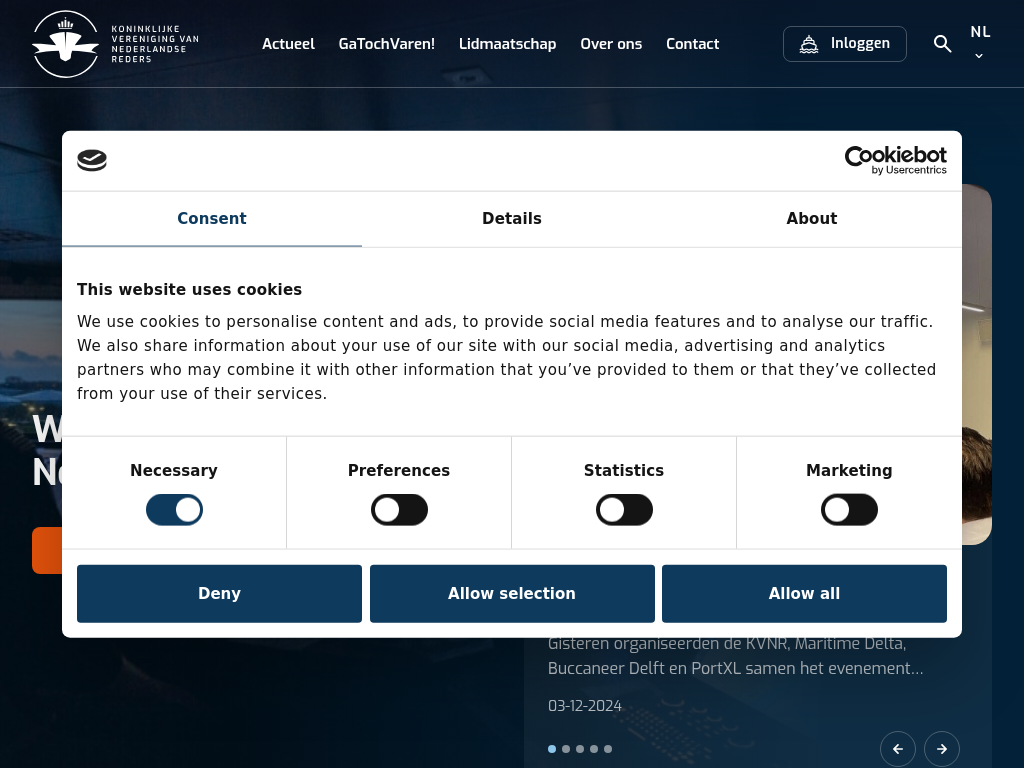This screenshot has width=1024, height=768.
Task: Click the Allow selection button
Action: pos(512,594)
